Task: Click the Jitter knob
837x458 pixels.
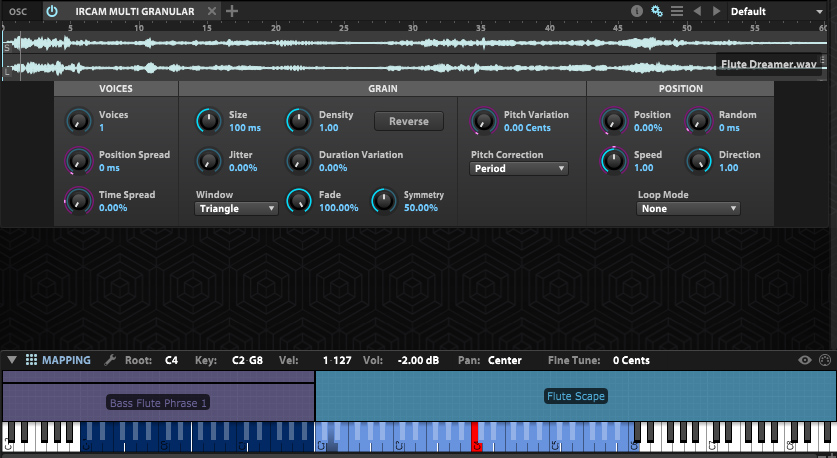Action: click(209, 161)
